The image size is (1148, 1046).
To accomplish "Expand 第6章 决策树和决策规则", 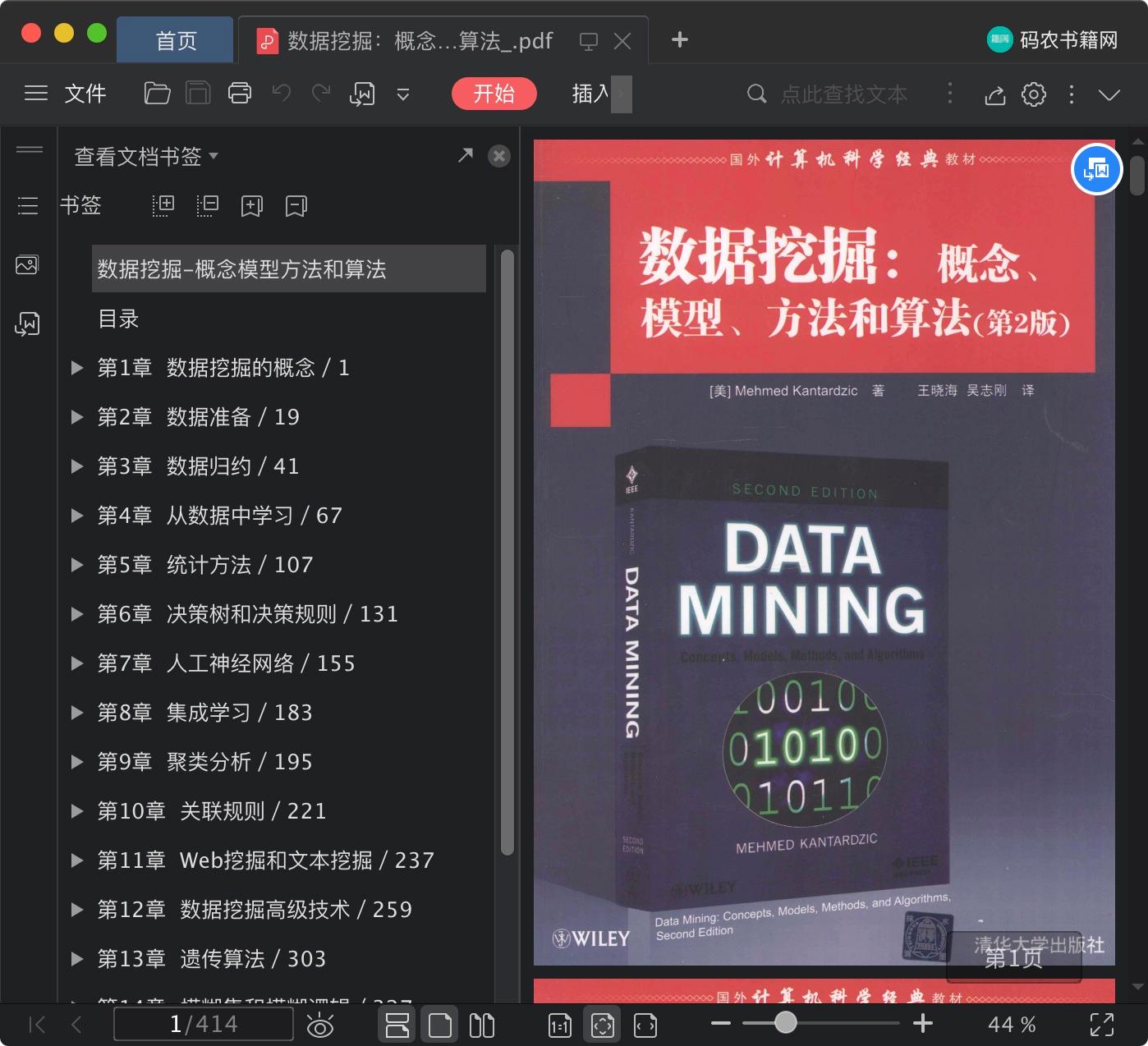I will [x=77, y=614].
